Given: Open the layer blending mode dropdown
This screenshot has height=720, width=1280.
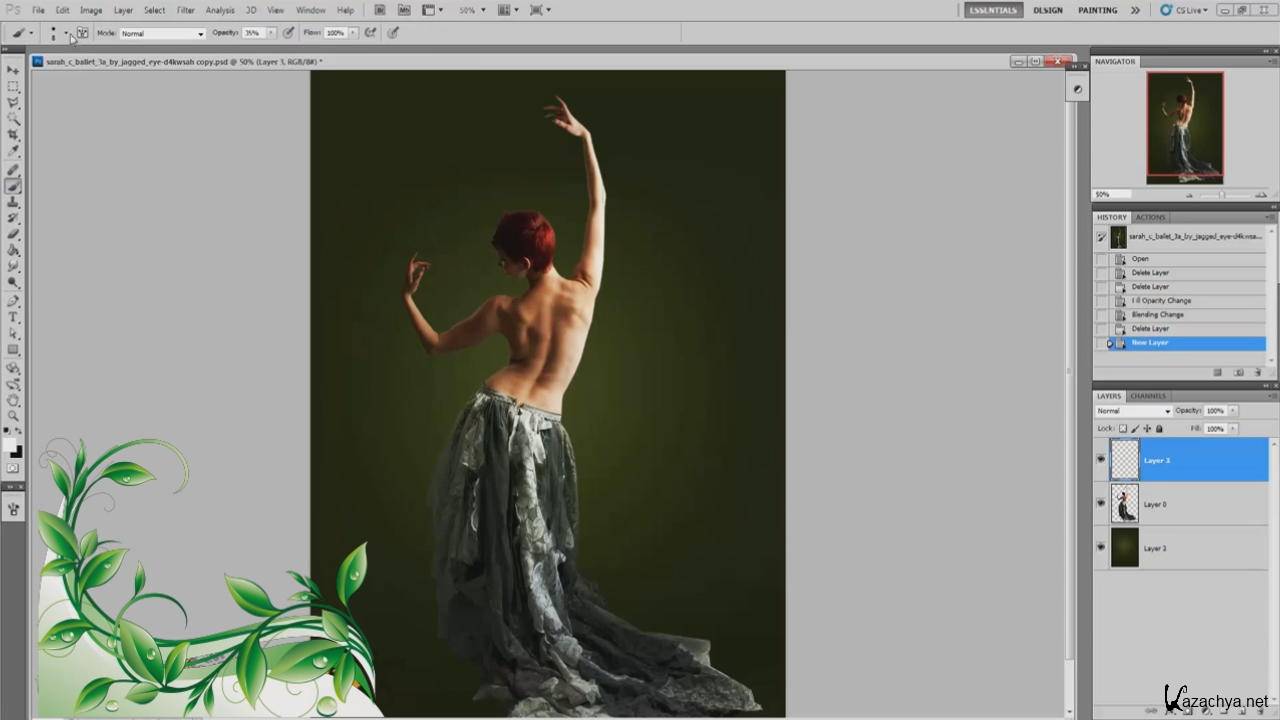Looking at the screenshot, I should pyautogui.click(x=1133, y=411).
